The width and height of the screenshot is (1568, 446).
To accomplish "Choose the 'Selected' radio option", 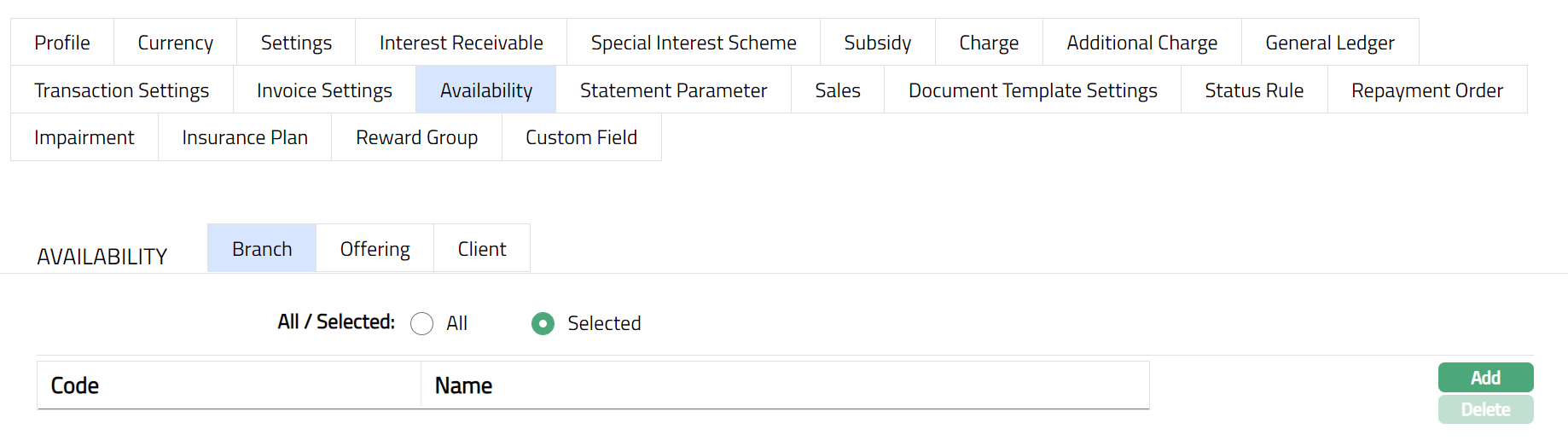I will [x=543, y=324].
